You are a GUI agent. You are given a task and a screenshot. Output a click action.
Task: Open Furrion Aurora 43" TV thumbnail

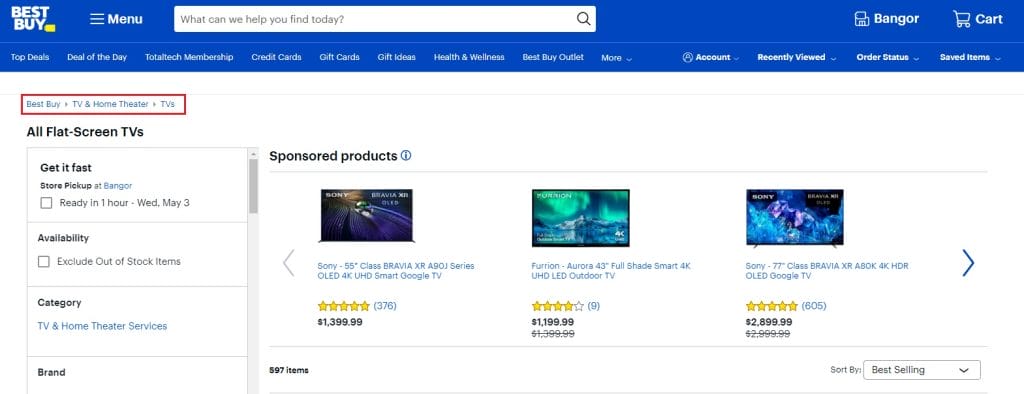point(581,218)
